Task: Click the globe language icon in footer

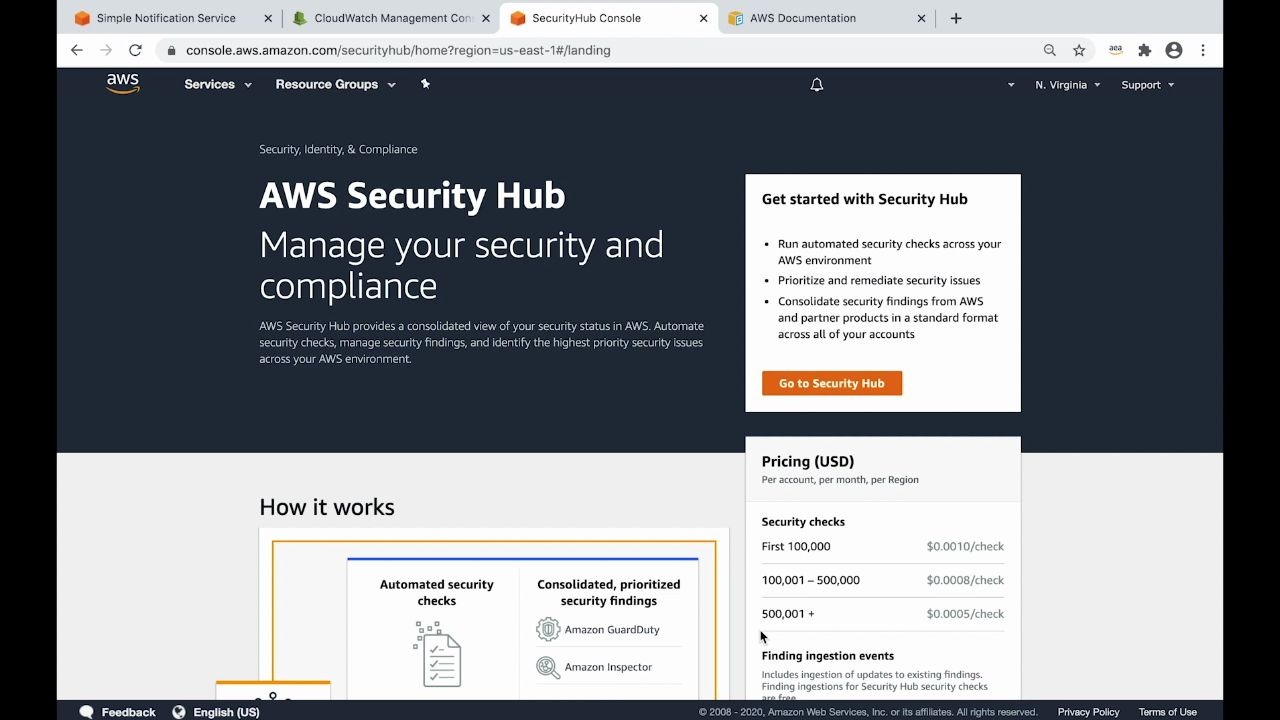Action: 179,712
